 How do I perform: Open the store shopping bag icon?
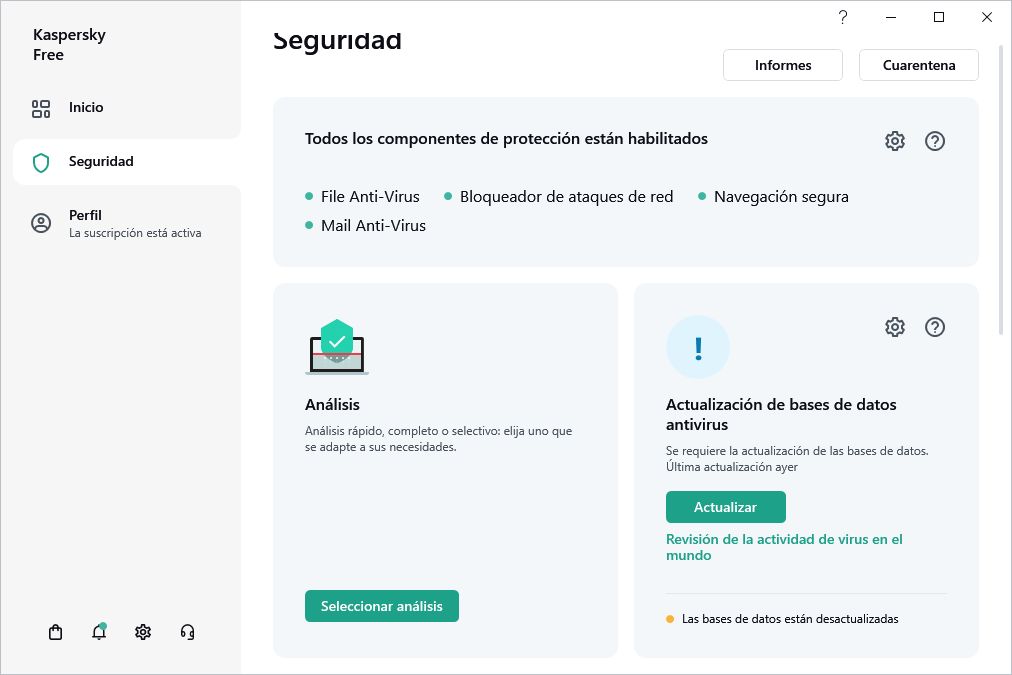point(56,632)
